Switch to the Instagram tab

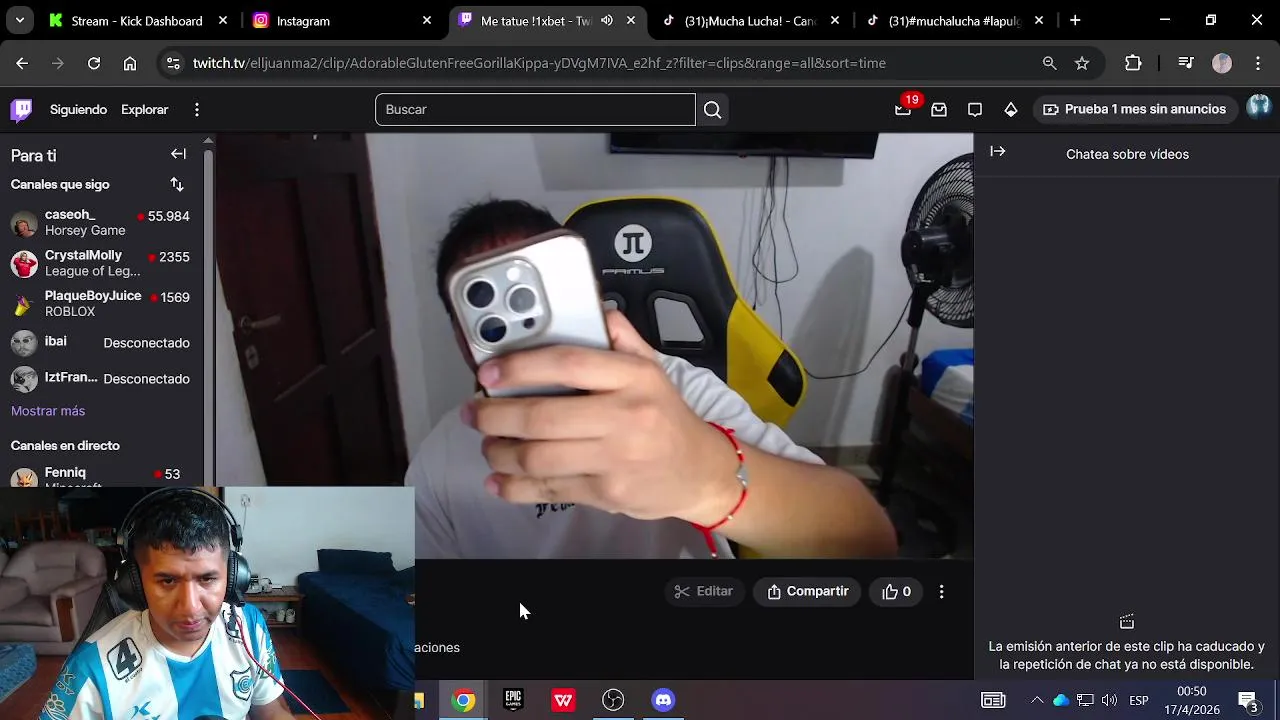pyautogui.click(x=343, y=20)
